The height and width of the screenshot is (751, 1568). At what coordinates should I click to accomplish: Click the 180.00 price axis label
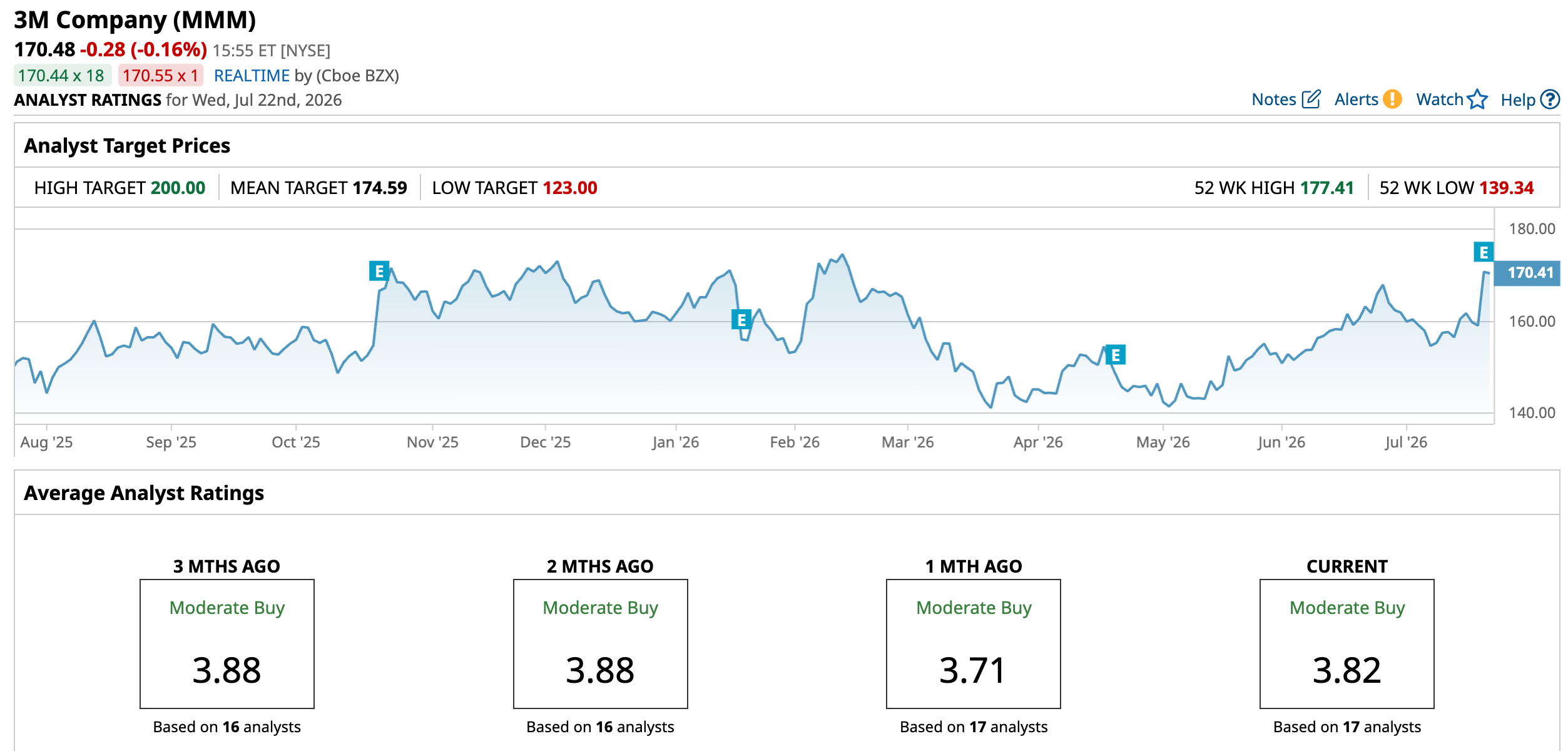(1532, 229)
